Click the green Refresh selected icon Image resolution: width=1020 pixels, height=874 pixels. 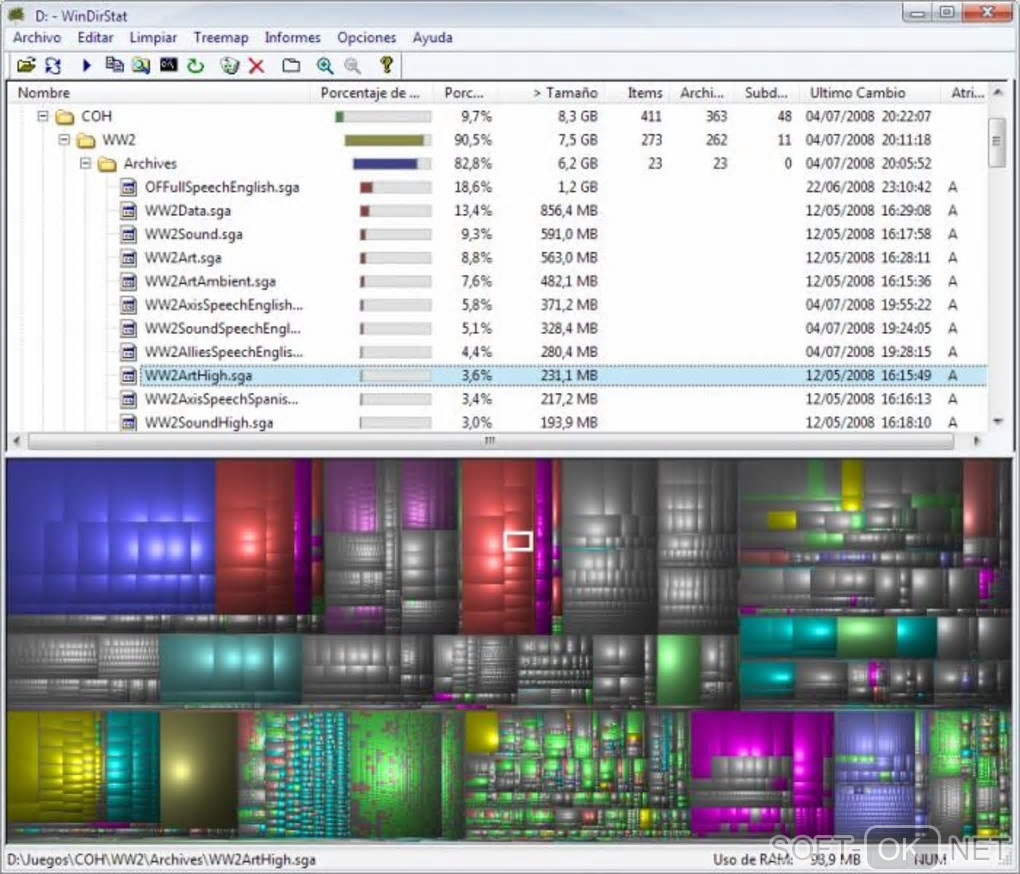pyautogui.click(x=196, y=65)
